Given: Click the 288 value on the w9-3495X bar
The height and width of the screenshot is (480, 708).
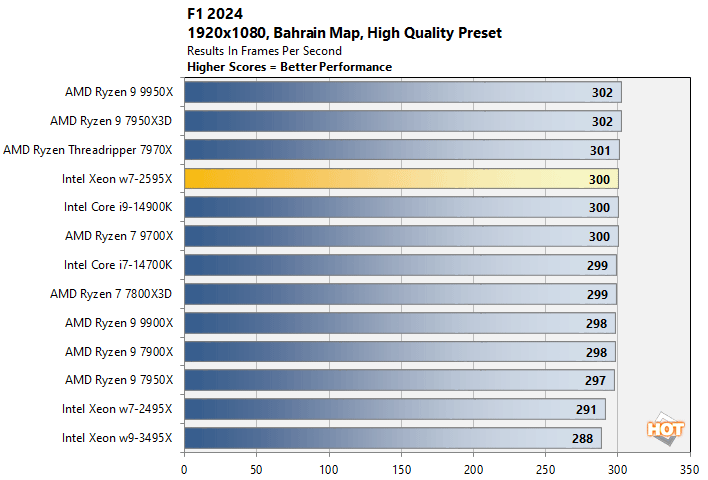Looking at the screenshot, I should (582, 438).
